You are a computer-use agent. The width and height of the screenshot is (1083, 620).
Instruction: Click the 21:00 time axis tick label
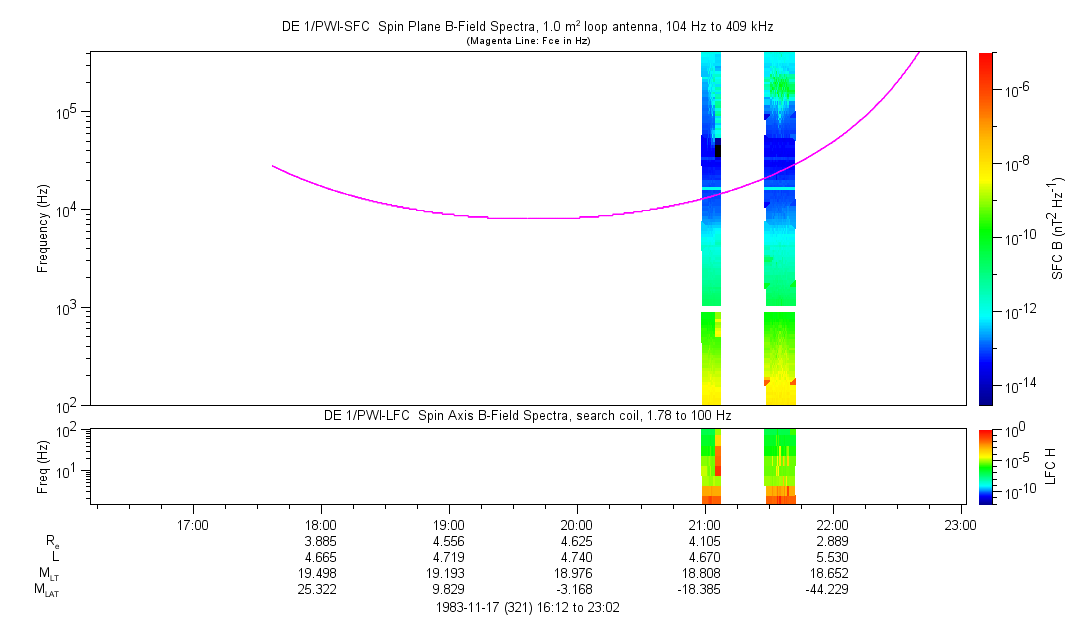[705, 523]
